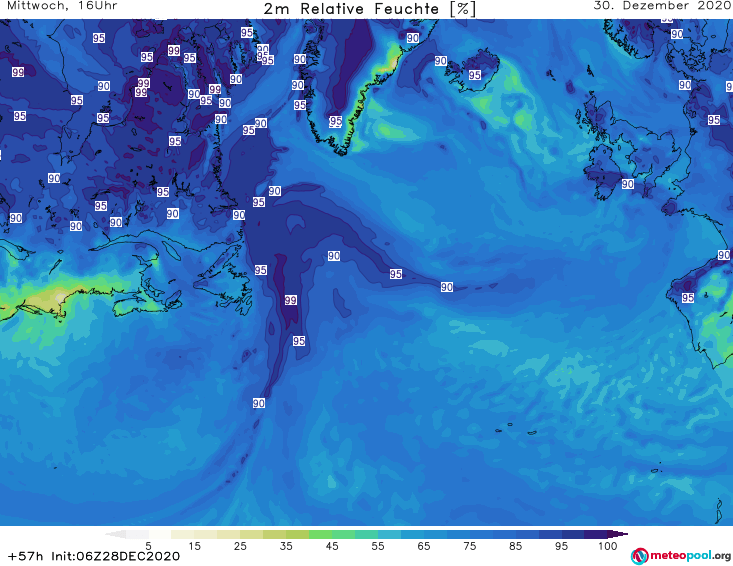Click legend value 75
The width and height of the screenshot is (733, 566).
click(x=470, y=546)
